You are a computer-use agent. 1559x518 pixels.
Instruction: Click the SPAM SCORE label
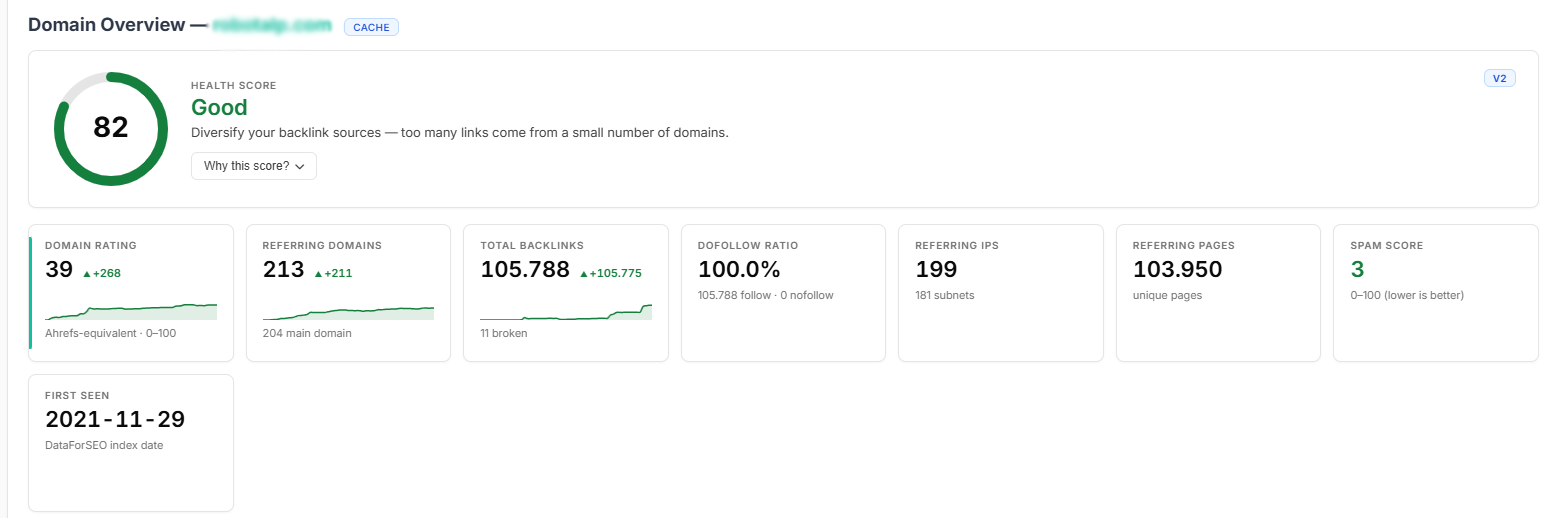pos(1387,245)
